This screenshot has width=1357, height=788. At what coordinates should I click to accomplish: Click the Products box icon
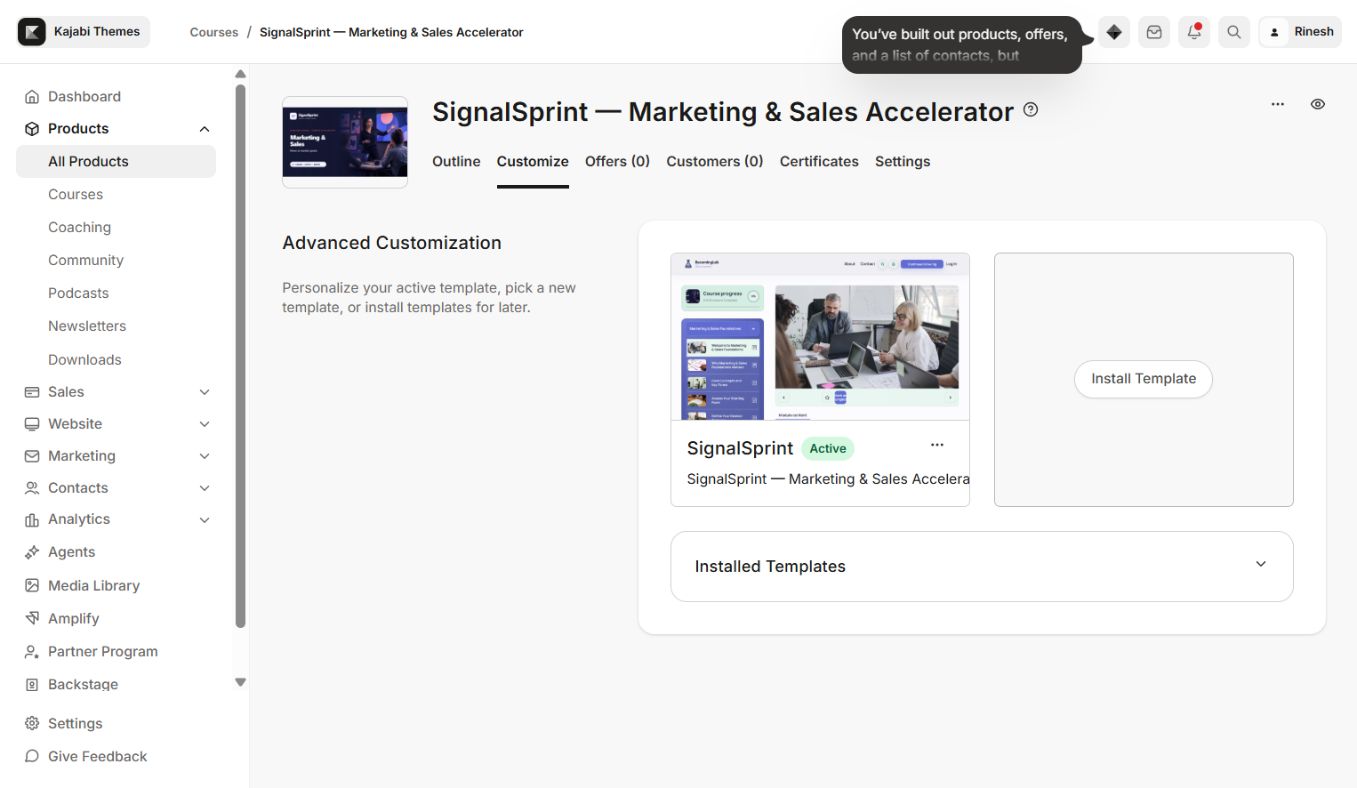tap(32, 129)
